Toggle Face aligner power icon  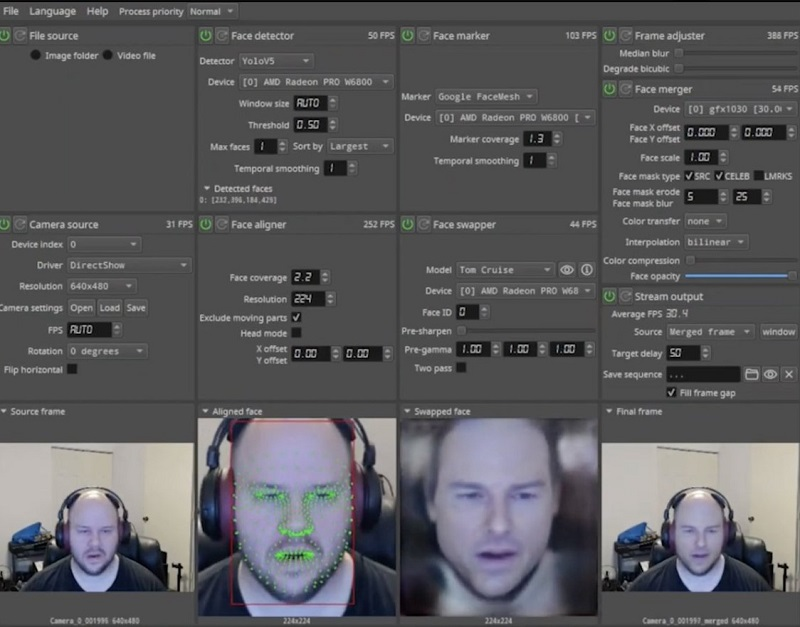click(206, 224)
